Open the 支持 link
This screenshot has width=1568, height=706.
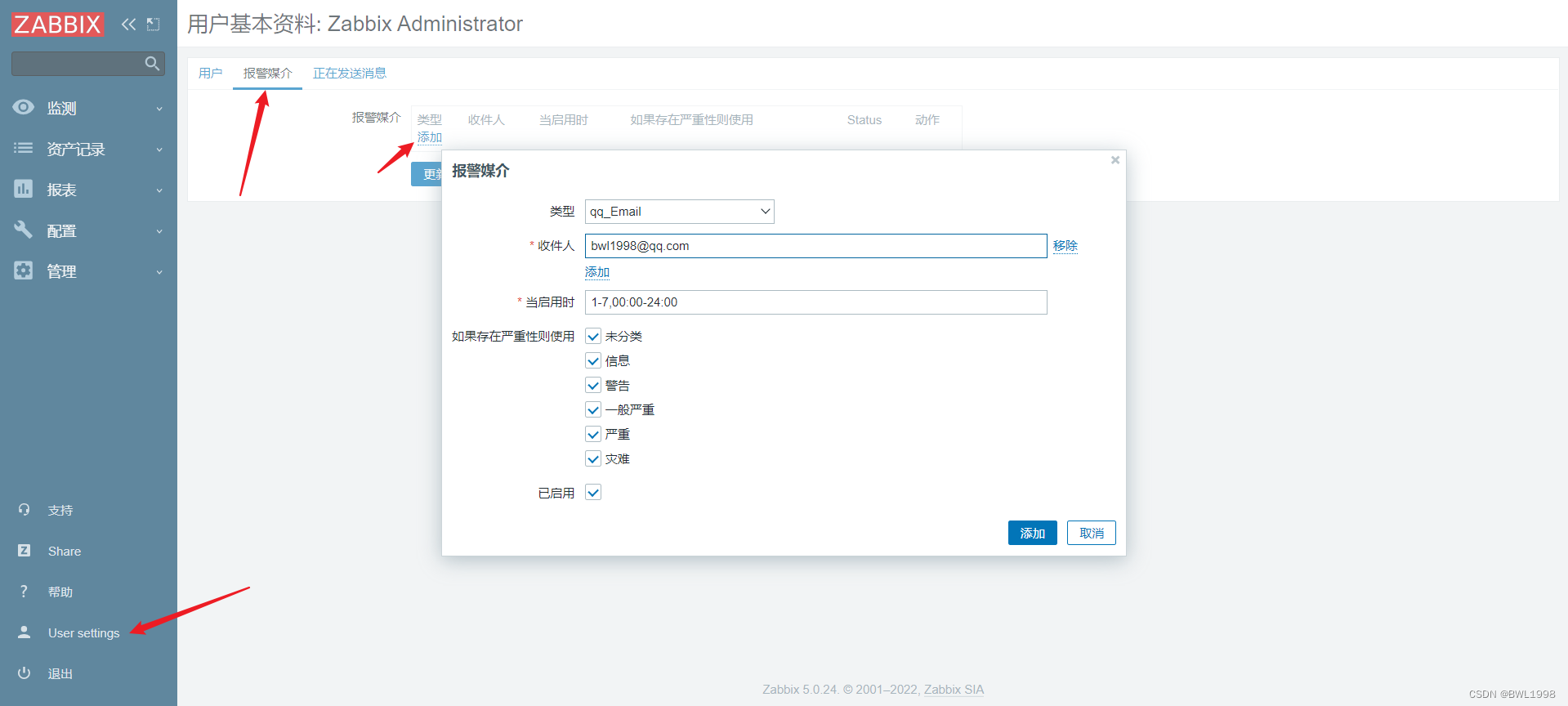tap(60, 511)
